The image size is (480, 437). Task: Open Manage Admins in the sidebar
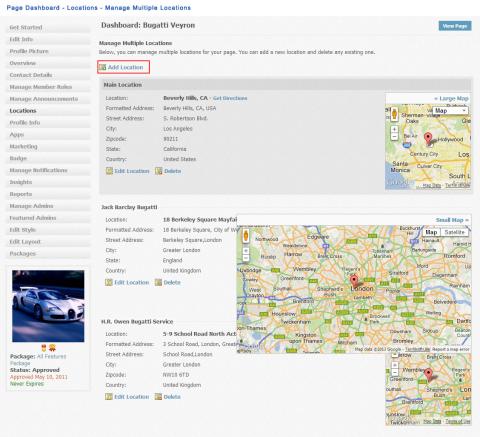pos(48,206)
